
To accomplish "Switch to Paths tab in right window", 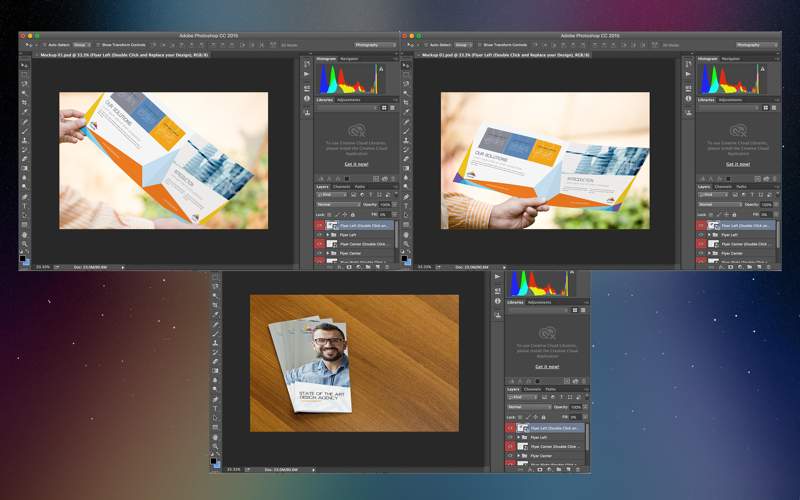I will click(741, 187).
